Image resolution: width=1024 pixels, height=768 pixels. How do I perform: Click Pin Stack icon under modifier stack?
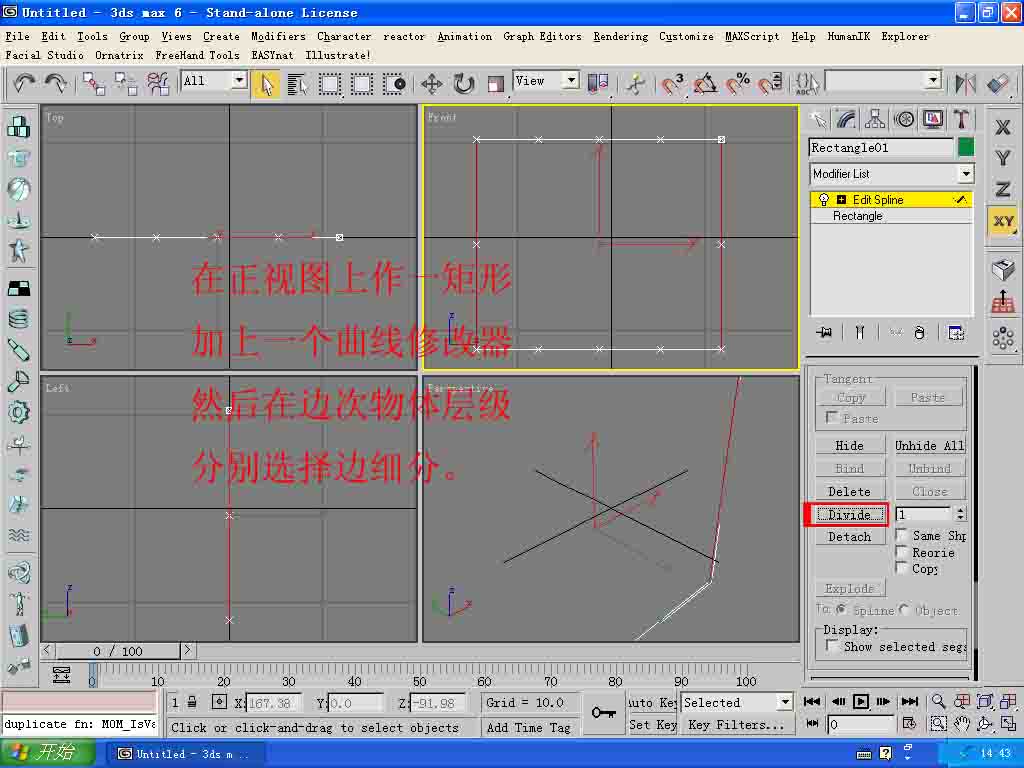(x=824, y=333)
